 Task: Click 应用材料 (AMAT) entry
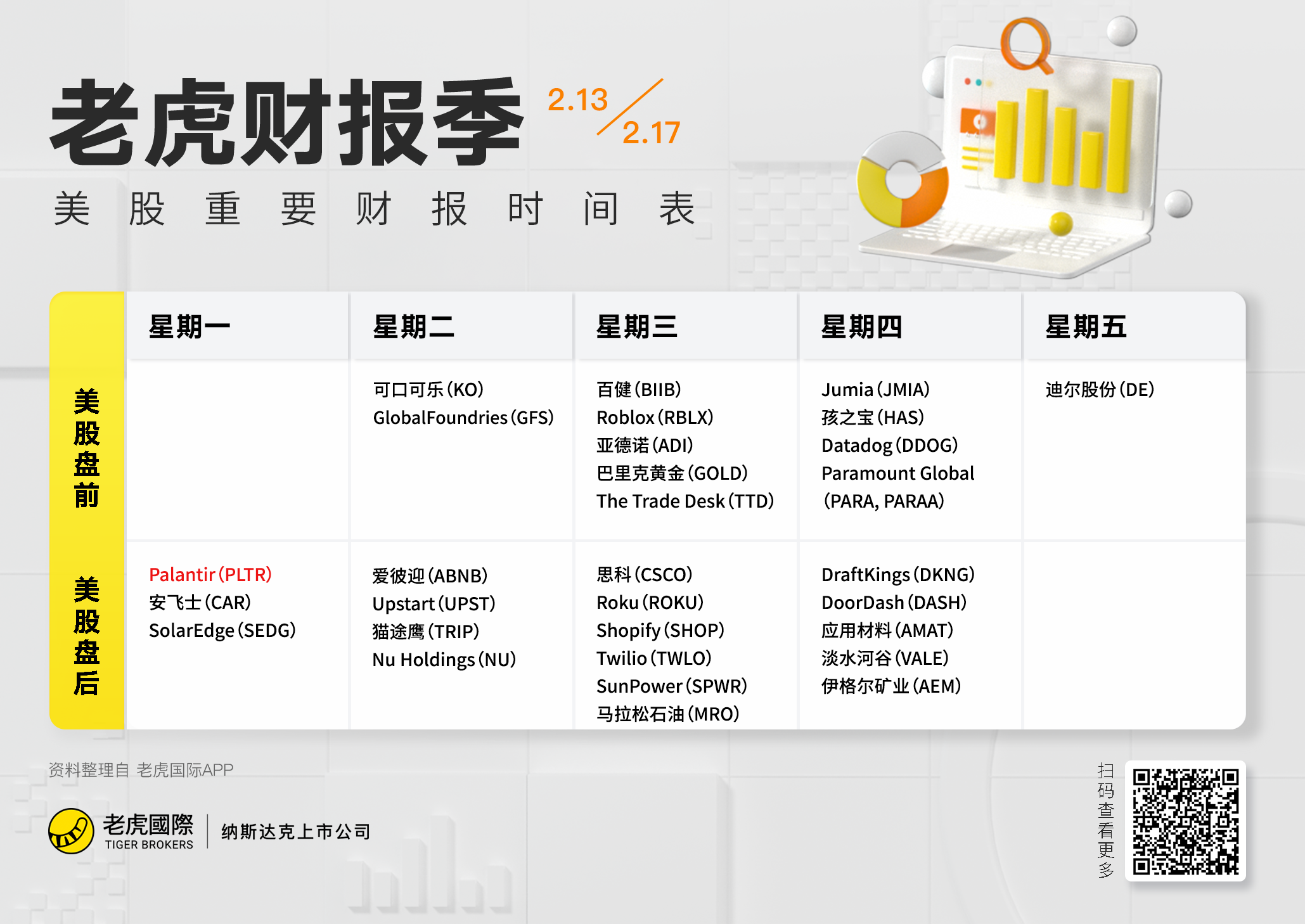click(x=887, y=630)
